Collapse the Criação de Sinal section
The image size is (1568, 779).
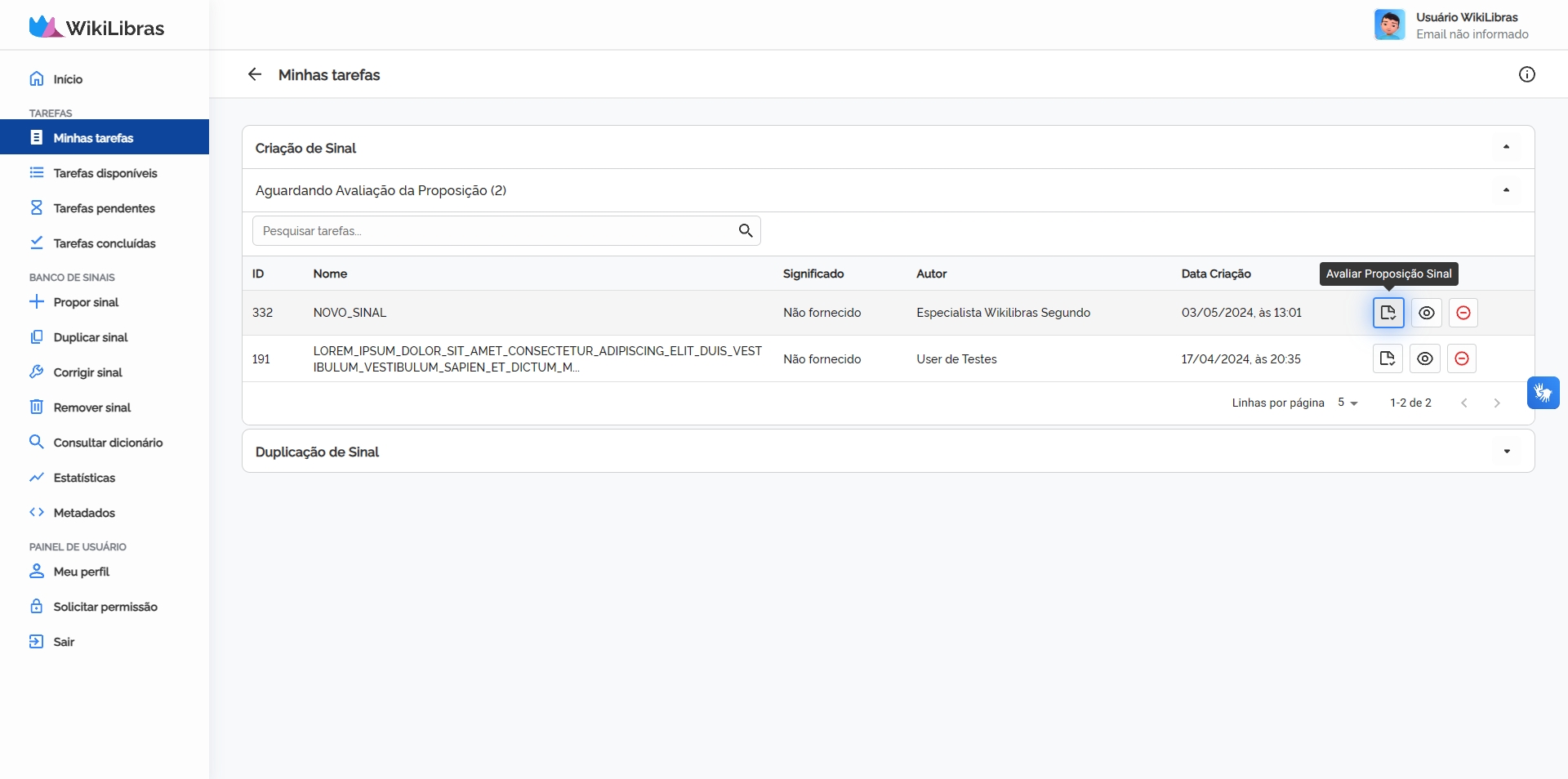coord(1506,147)
